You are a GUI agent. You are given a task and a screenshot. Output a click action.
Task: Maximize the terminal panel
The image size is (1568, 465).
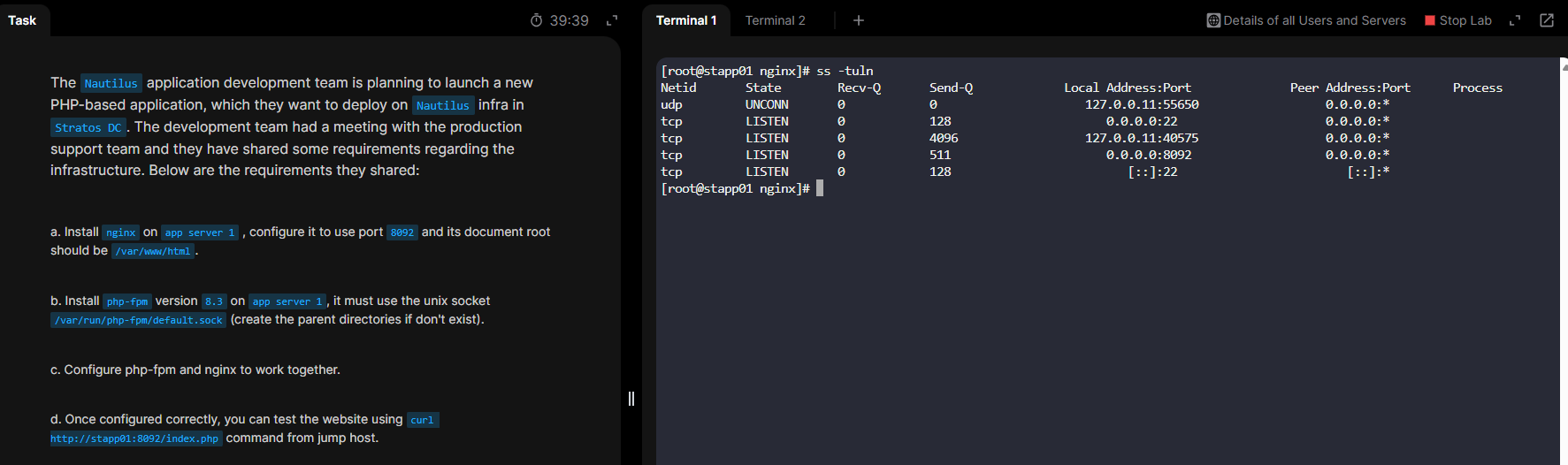tap(1515, 20)
